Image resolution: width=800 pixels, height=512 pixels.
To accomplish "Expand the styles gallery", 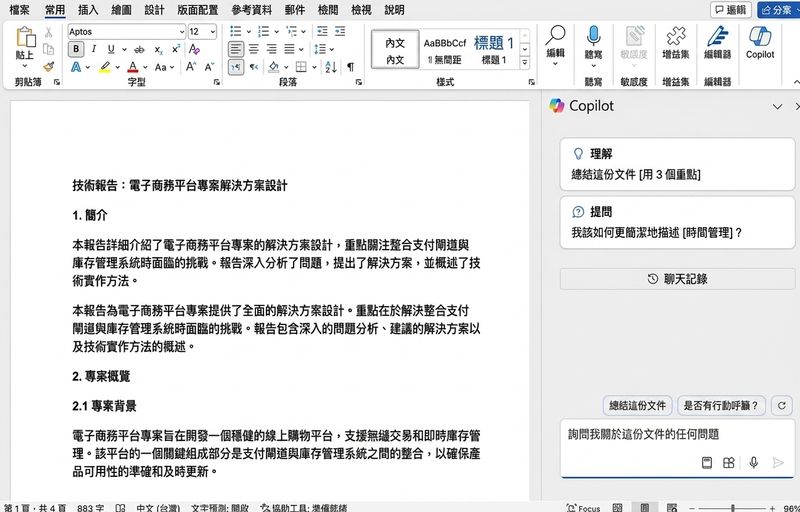I will pyautogui.click(x=524, y=63).
